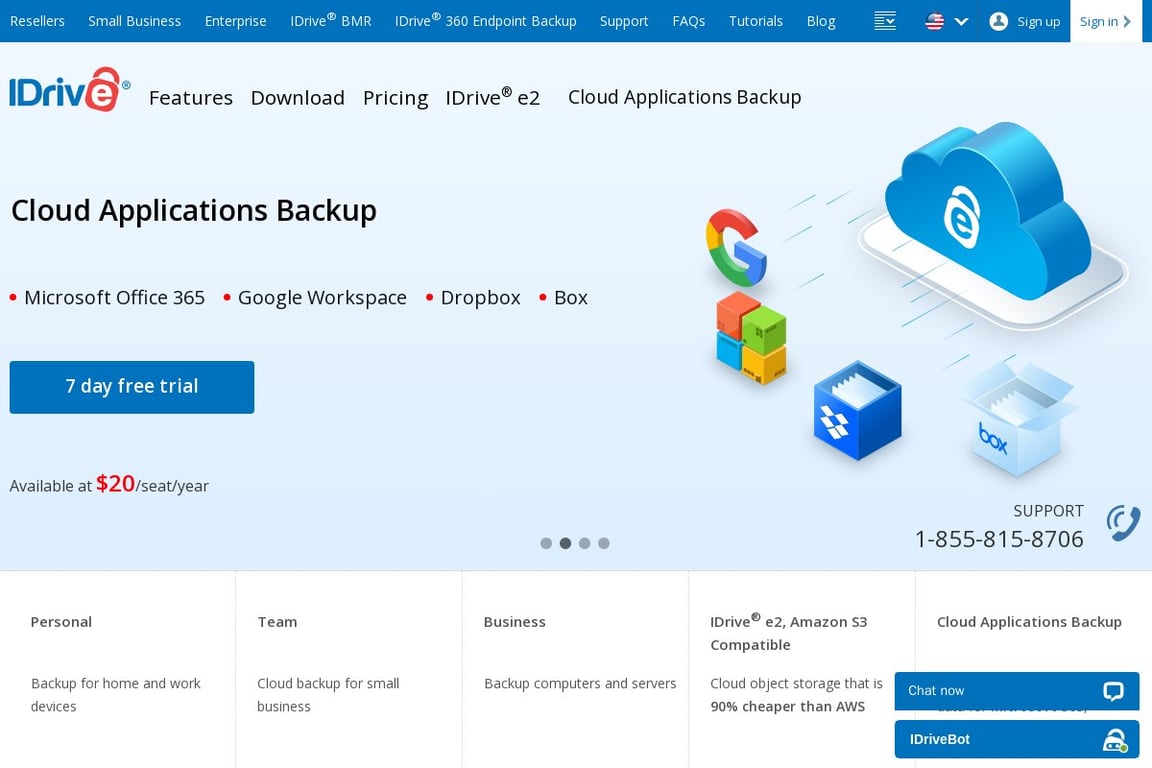Open the Enterprise menu item
The image size is (1152, 768).
(x=235, y=21)
